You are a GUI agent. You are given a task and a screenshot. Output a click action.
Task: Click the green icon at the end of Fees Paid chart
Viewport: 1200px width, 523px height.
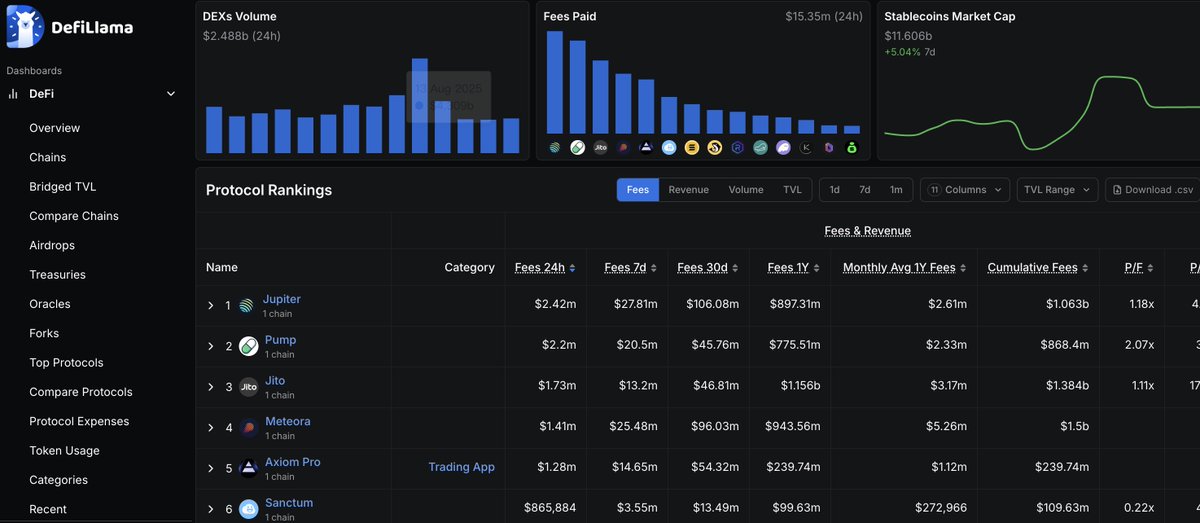click(851, 147)
